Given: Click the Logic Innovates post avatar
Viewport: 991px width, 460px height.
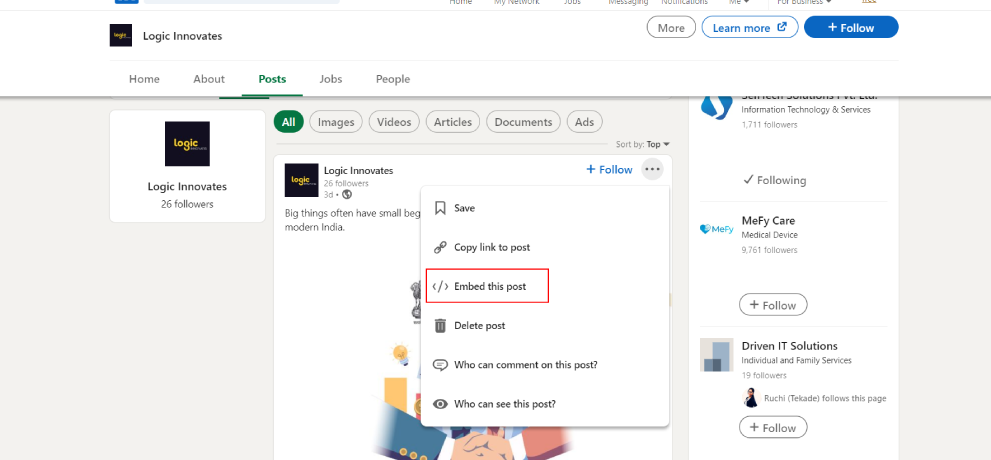Looking at the screenshot, I should pos(301,180).
